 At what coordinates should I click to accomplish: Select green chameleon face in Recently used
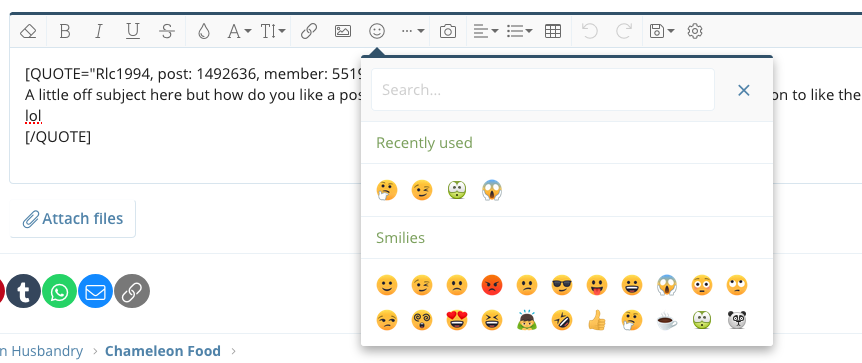tap(457, 190)
